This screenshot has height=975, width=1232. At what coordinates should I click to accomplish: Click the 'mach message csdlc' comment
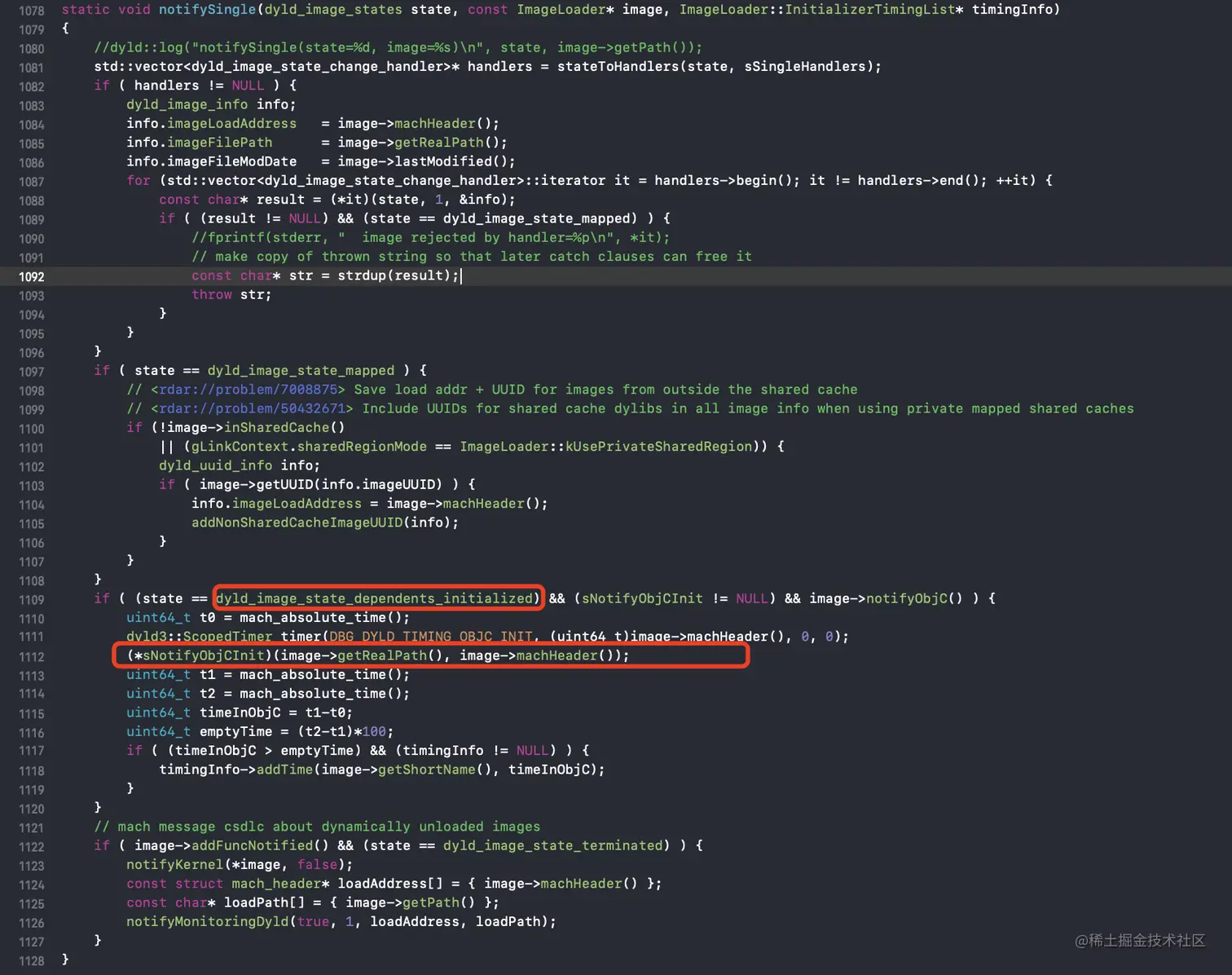point(317,827)
